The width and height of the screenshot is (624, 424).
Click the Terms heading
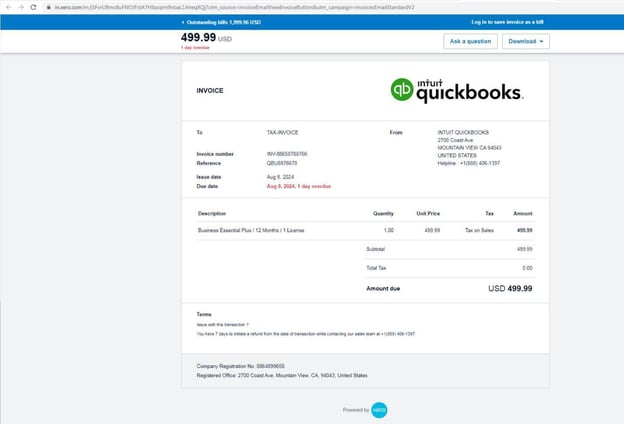tap(204, 315)
